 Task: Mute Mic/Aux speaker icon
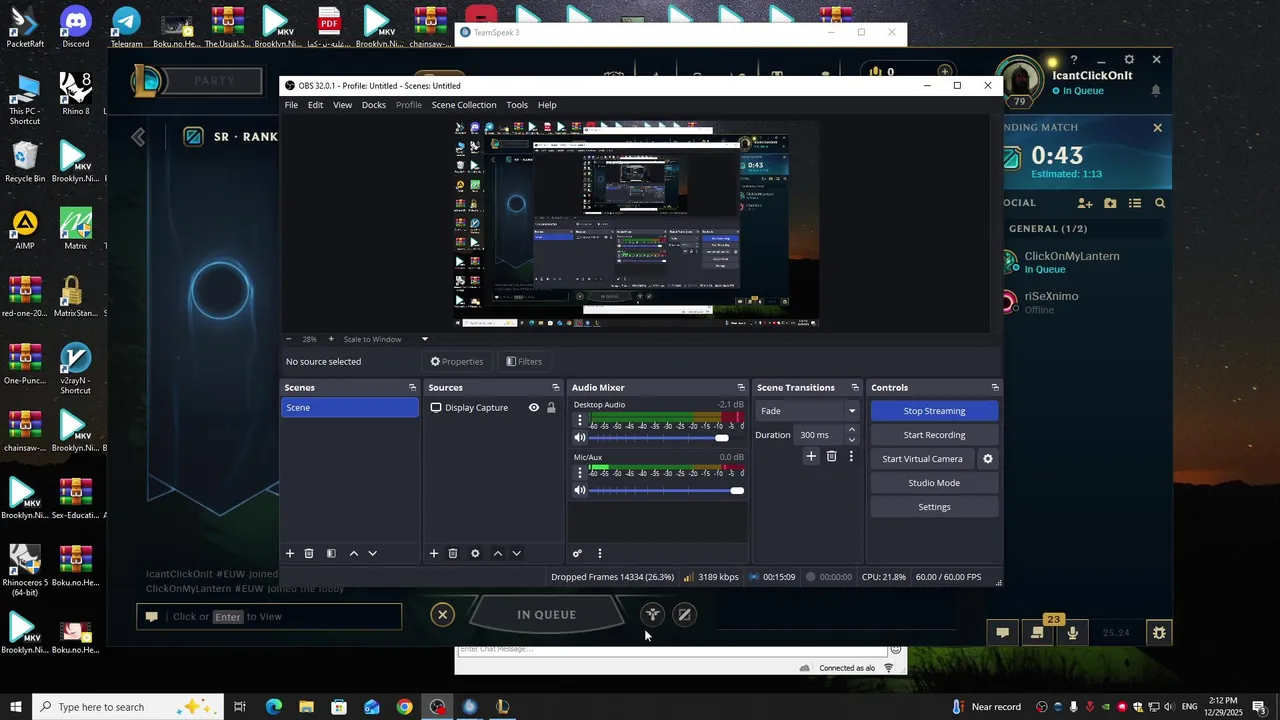(x=580, y=490)
